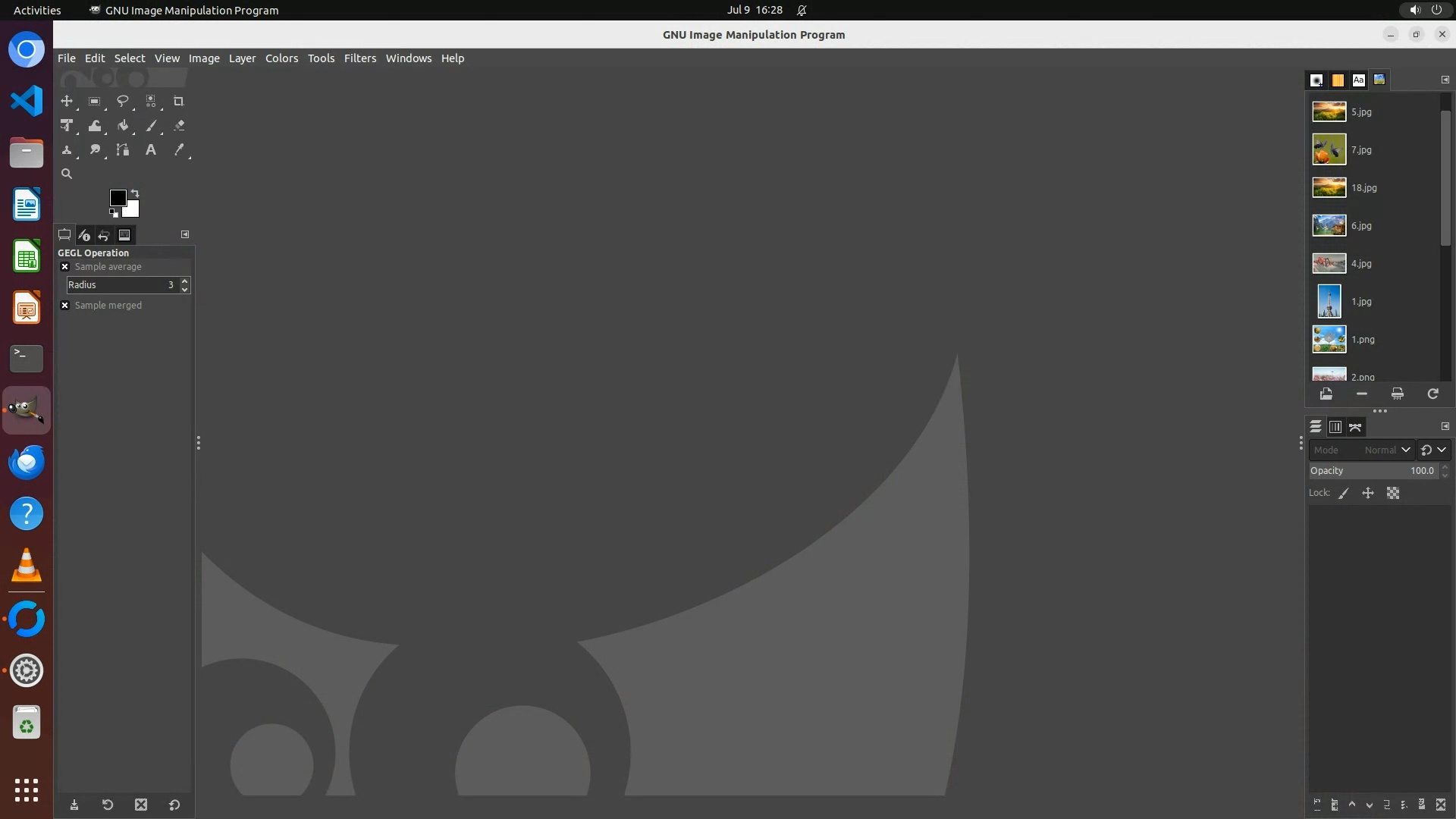Viewport: 1456px width, 819px height.
Task: Toggle the lock alpha channel icon
Action: pos(1393,493)
